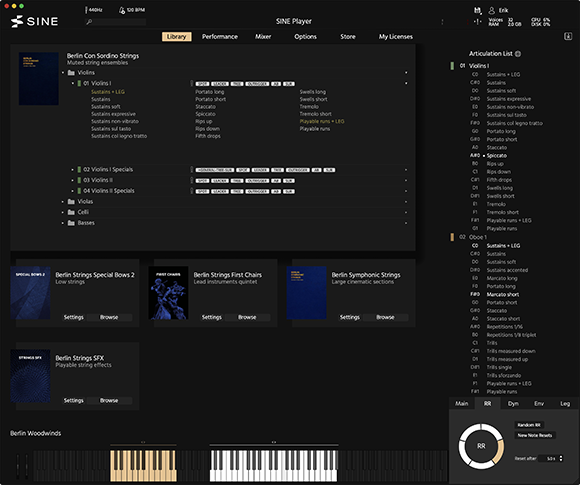The image size is (580, 485).
Task: Toggle New Note Resets option
Action: tap(535, 435)
